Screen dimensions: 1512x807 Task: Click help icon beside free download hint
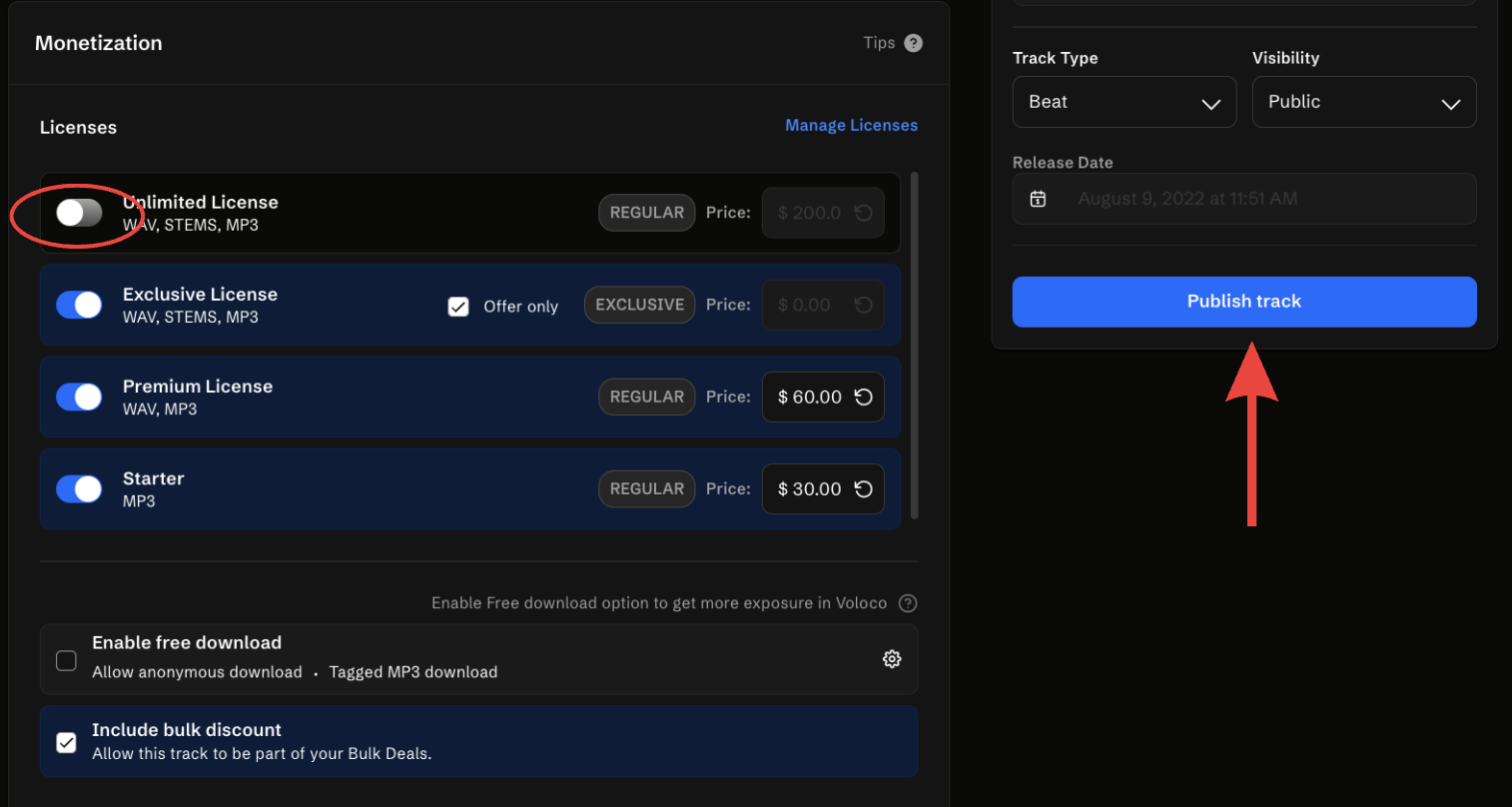[907, 603]
